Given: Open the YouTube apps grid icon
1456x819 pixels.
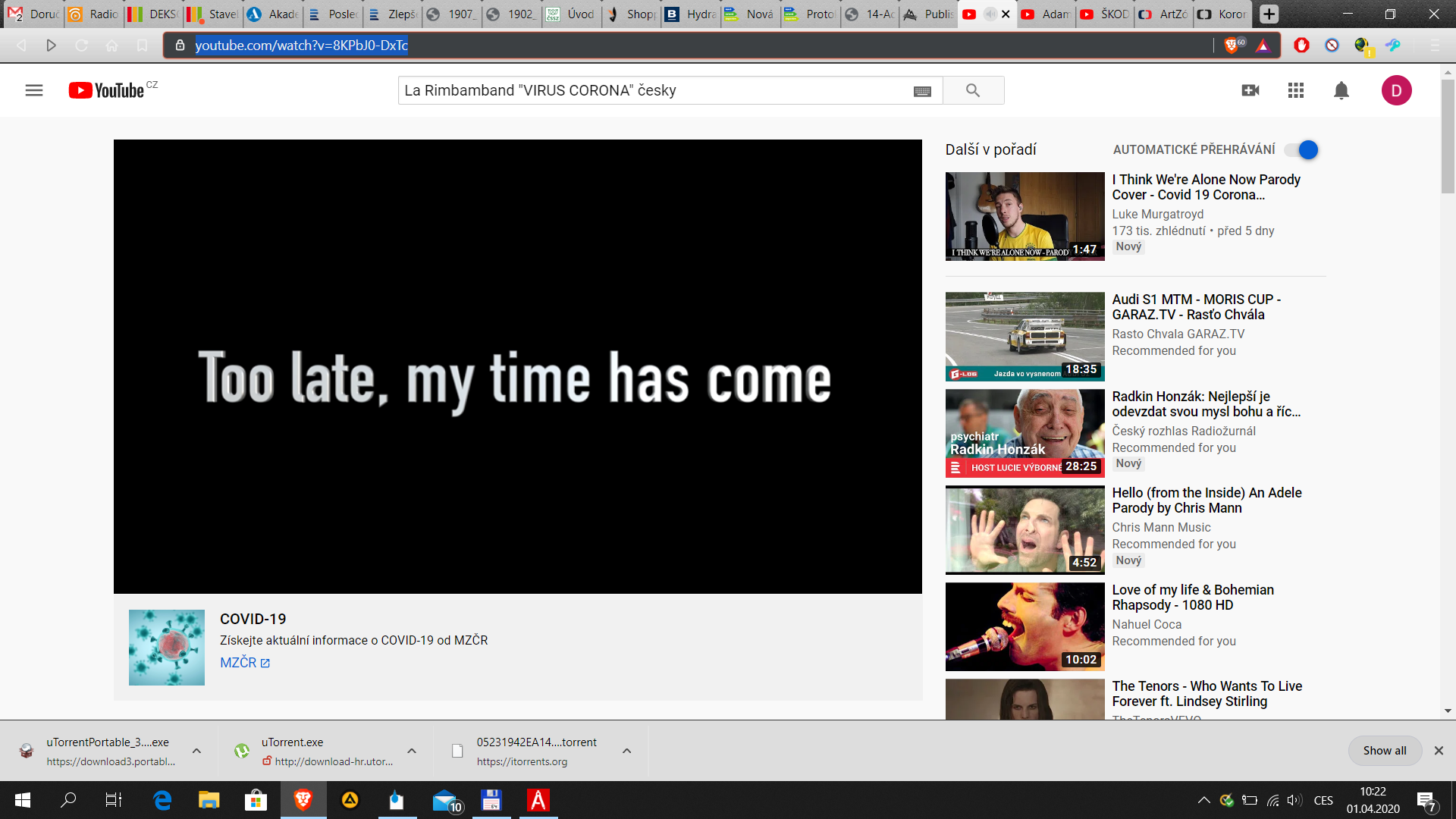Looking at the screenshot, I should (x=1296, y=90).
